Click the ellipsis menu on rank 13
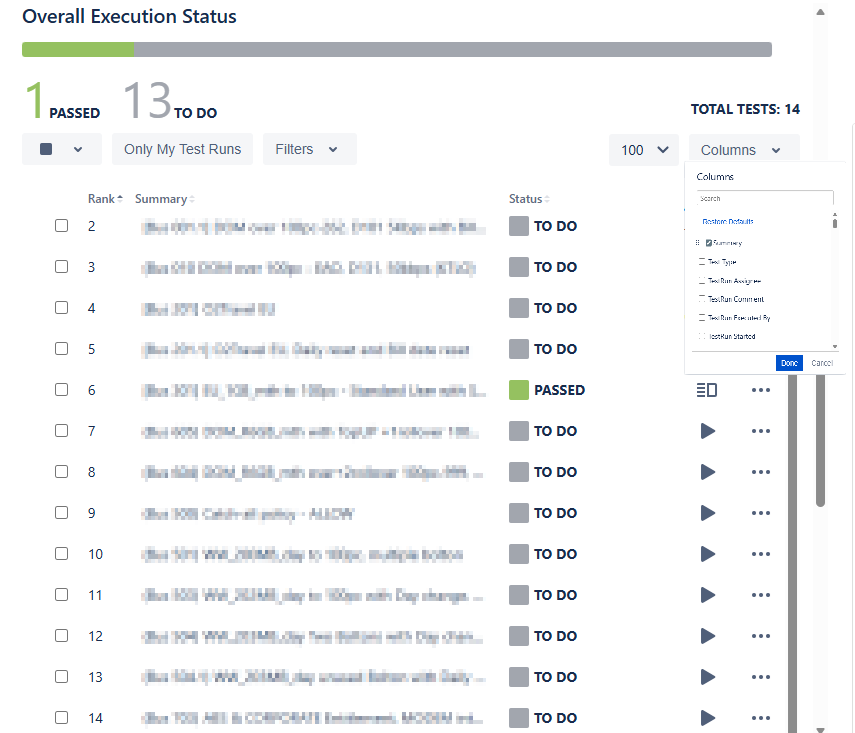 tap(760, 677)
